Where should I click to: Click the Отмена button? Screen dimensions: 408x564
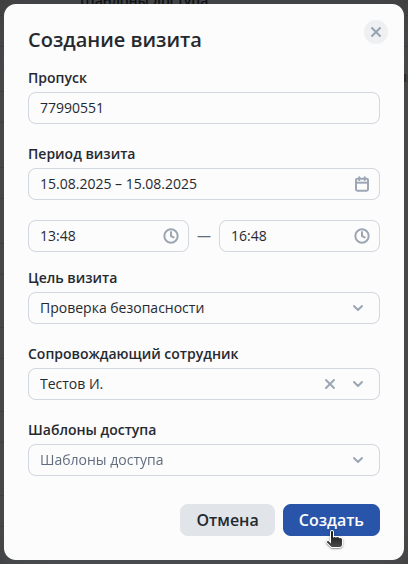(227, 520)
